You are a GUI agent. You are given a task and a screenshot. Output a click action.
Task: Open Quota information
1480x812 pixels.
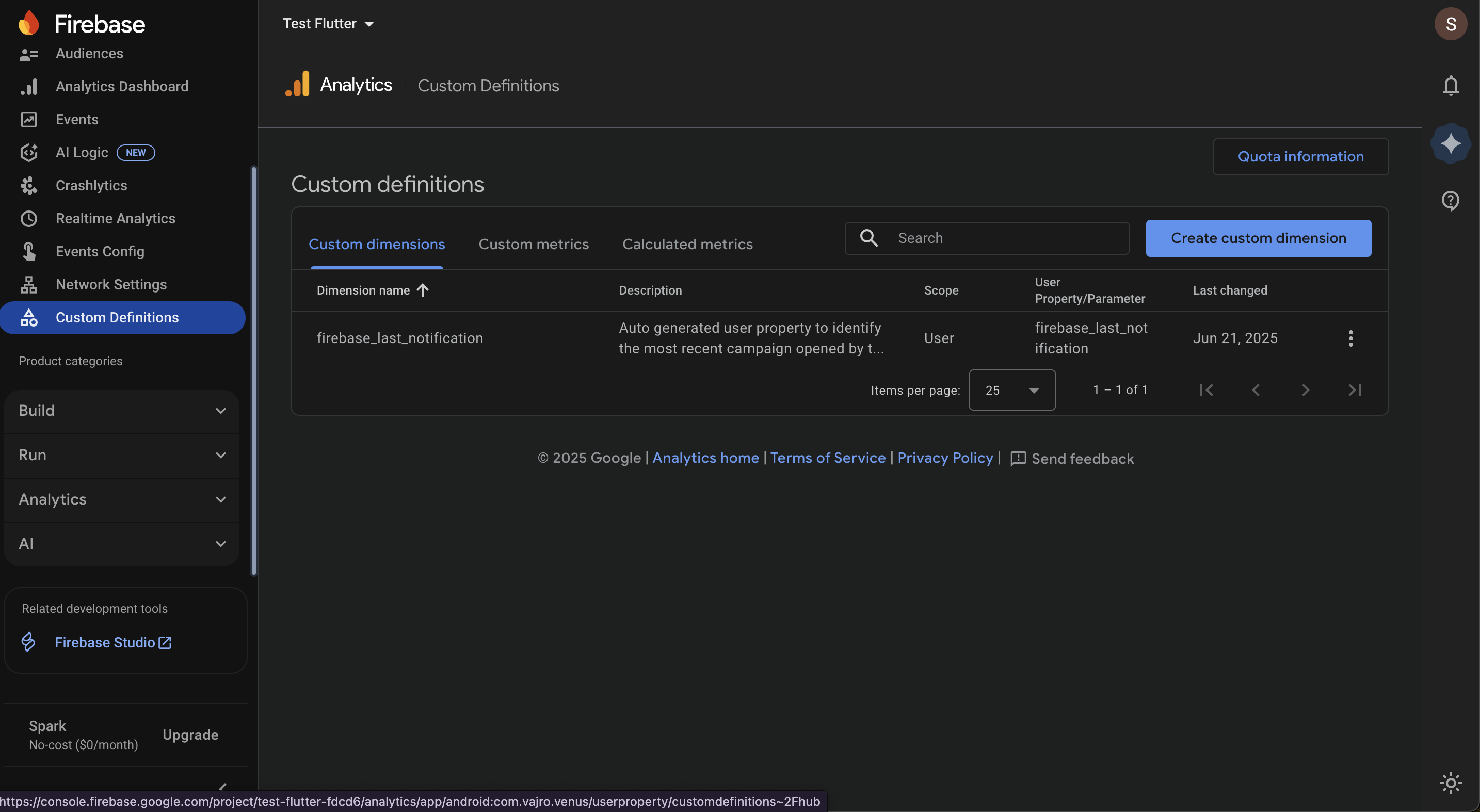tap(1300, 157)
